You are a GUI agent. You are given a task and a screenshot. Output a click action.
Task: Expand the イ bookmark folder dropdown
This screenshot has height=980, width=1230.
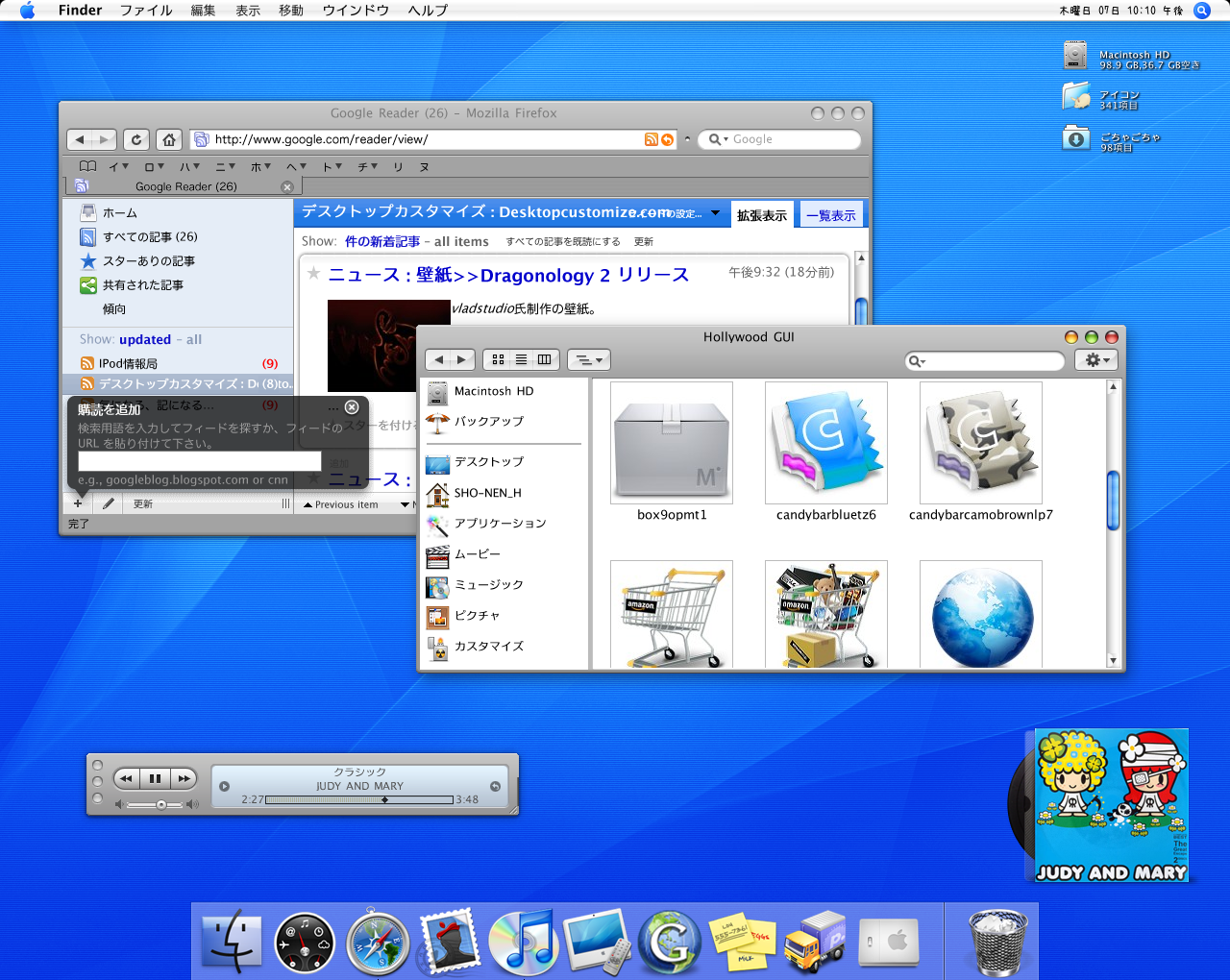(118, 166)
